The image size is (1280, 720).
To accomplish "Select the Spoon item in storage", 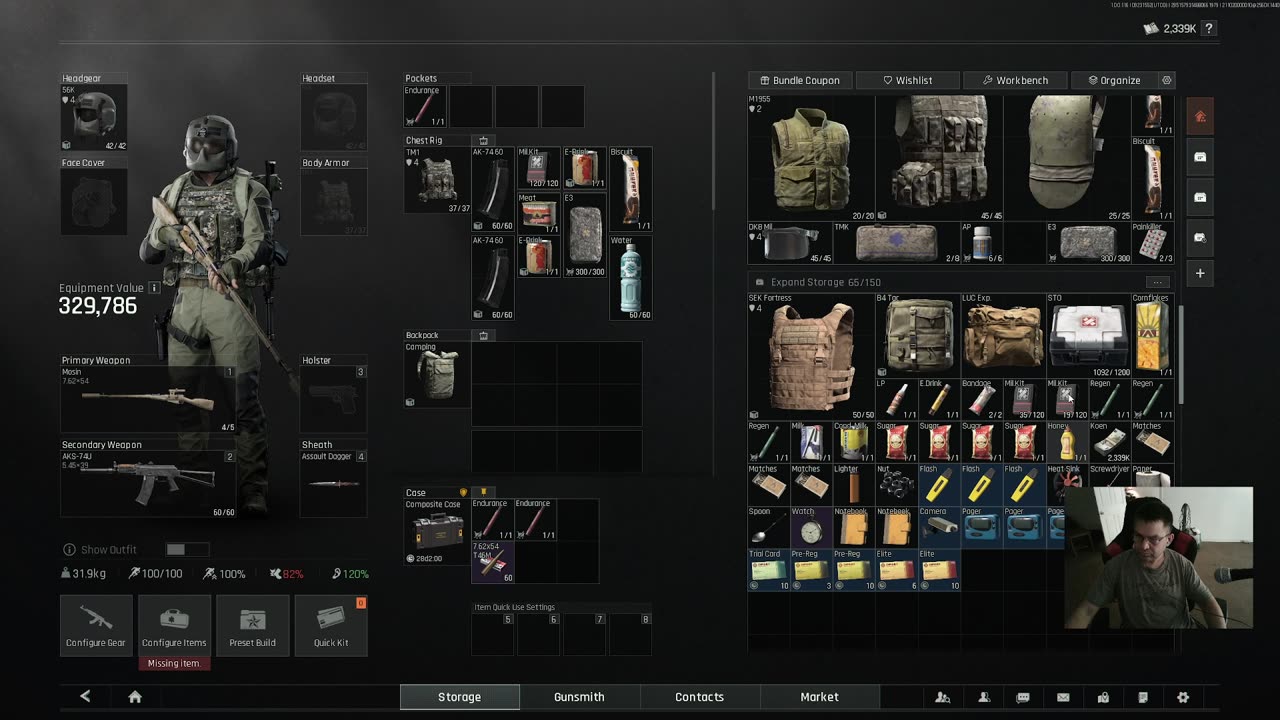I will (x=769, y=526).
